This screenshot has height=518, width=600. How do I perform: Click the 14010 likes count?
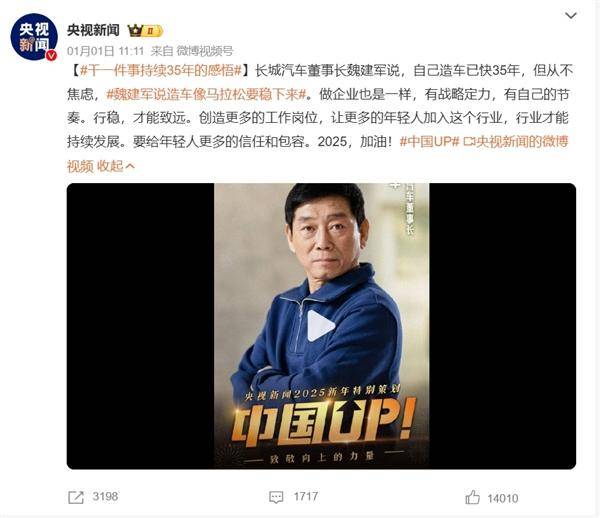point(503,498)
